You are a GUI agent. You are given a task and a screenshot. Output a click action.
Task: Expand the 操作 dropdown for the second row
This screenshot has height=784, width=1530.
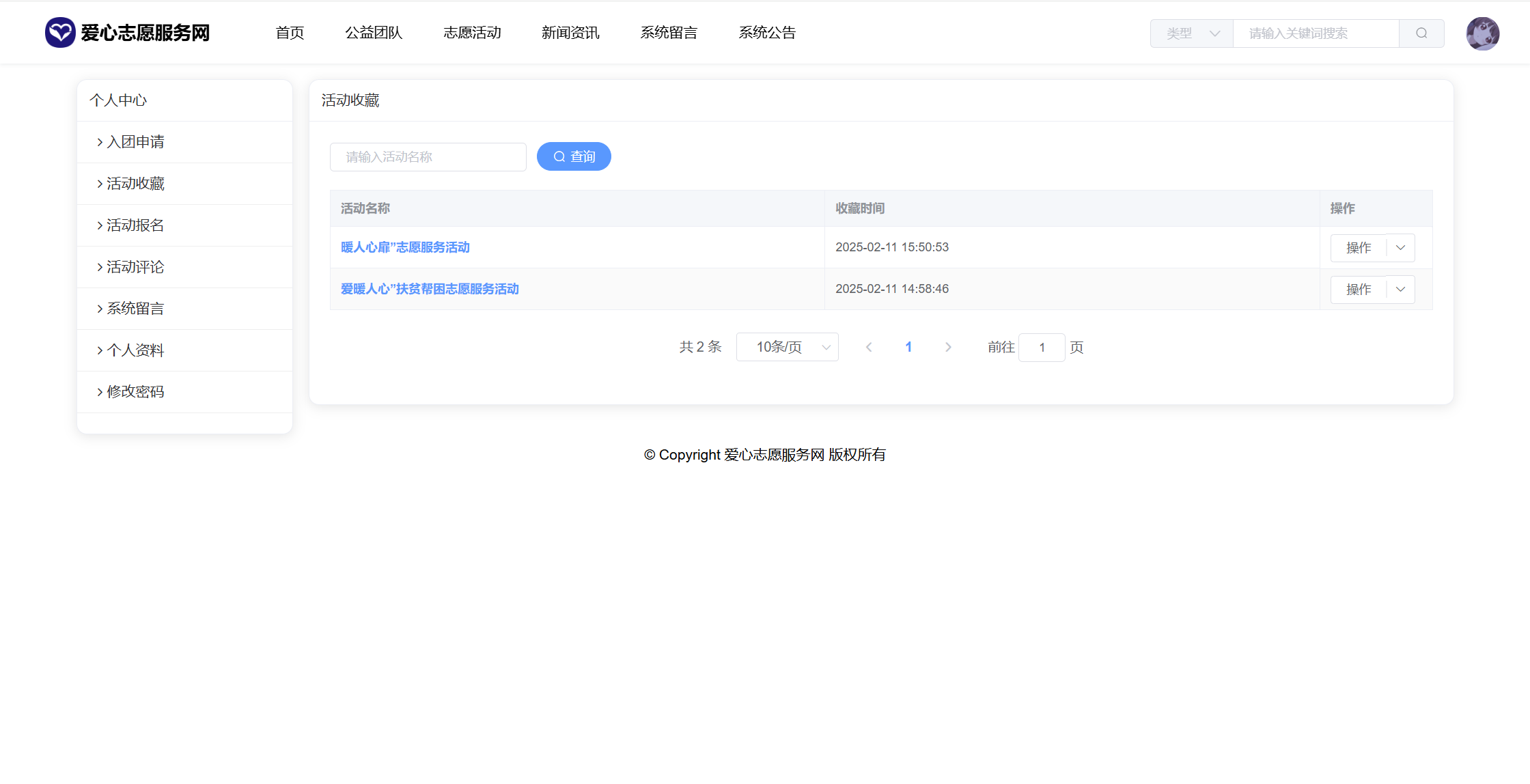coord(1400,290)
